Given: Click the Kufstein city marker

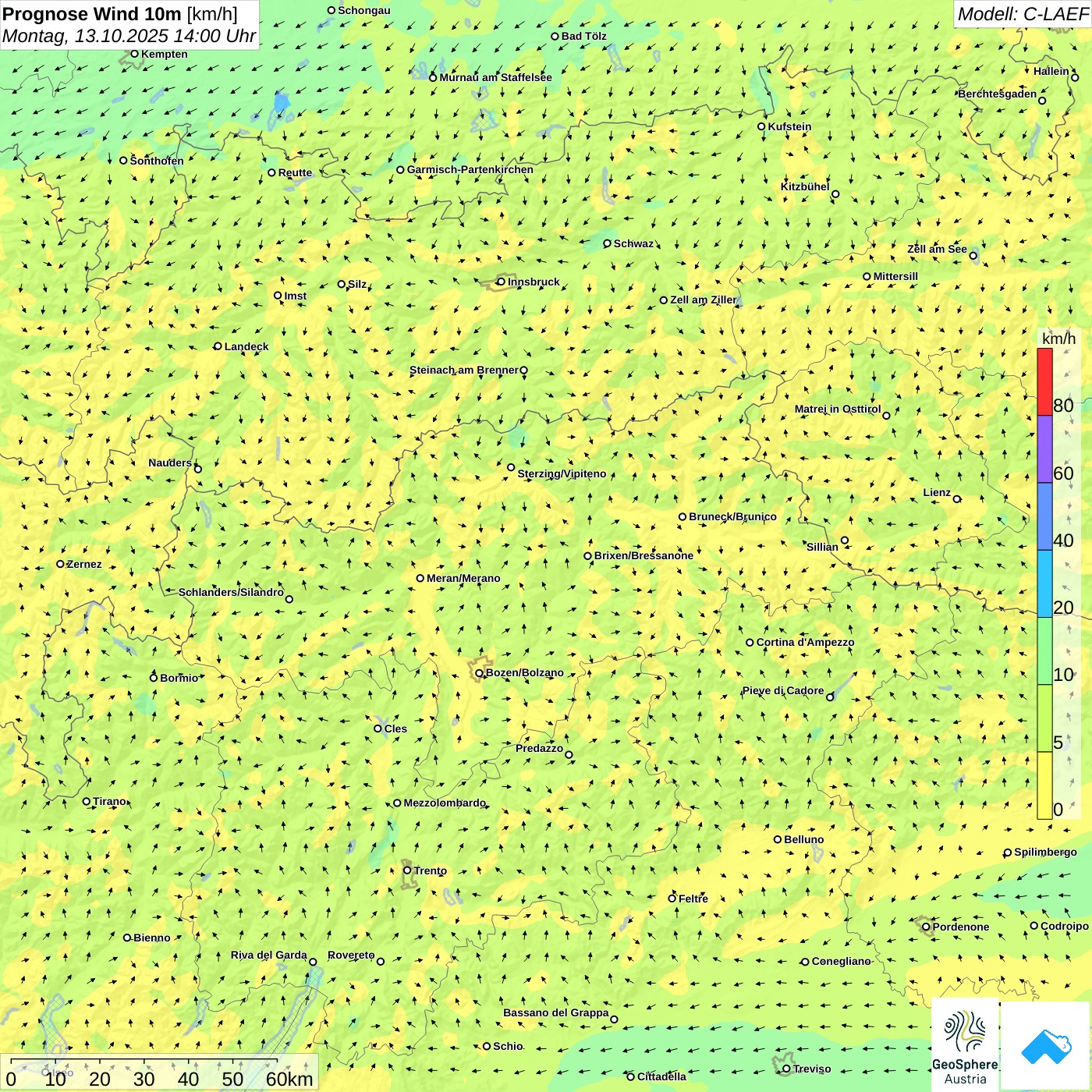Looking at the screenshot, I should pyautogui.click(x=761, y=126).
